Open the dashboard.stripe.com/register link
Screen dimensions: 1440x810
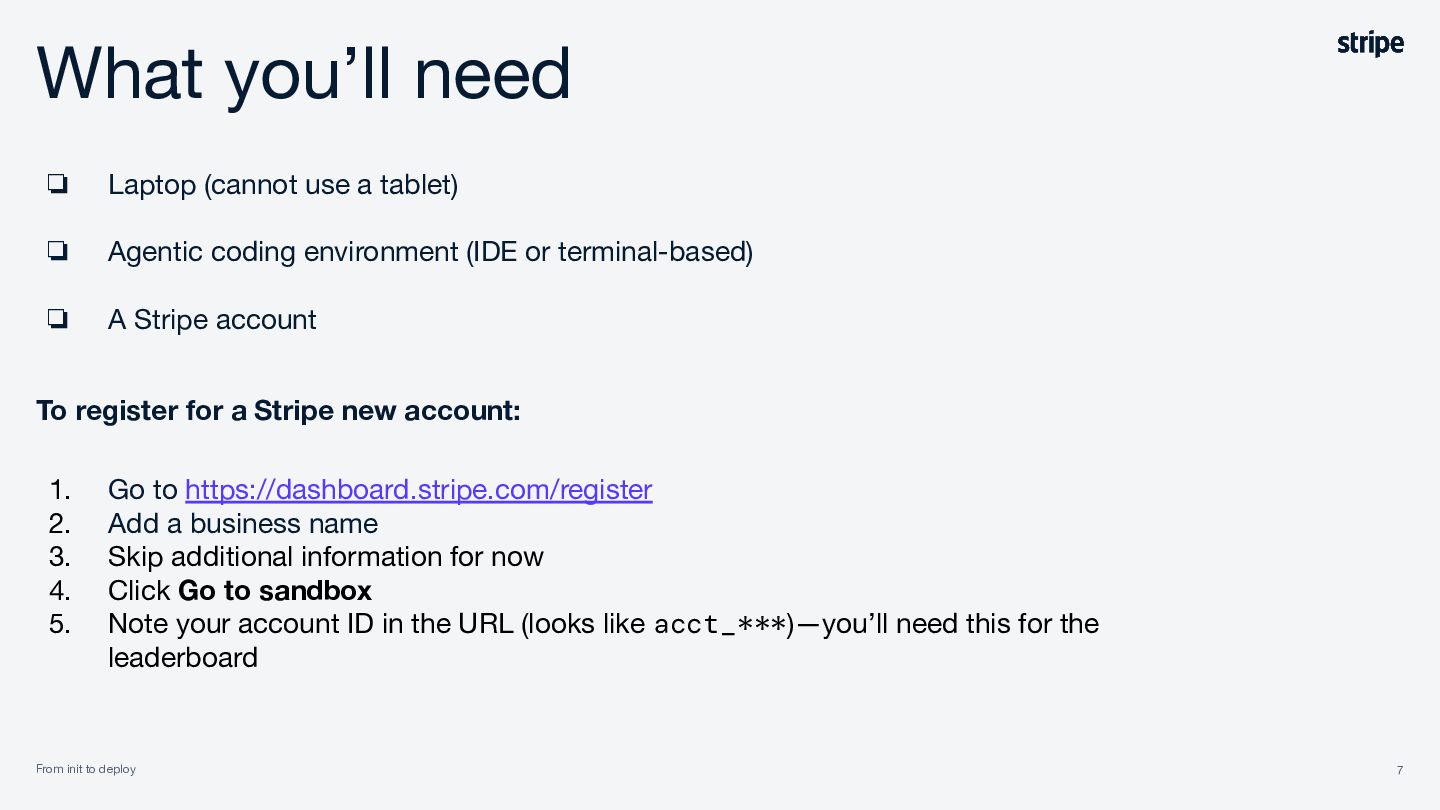point(419,489)
